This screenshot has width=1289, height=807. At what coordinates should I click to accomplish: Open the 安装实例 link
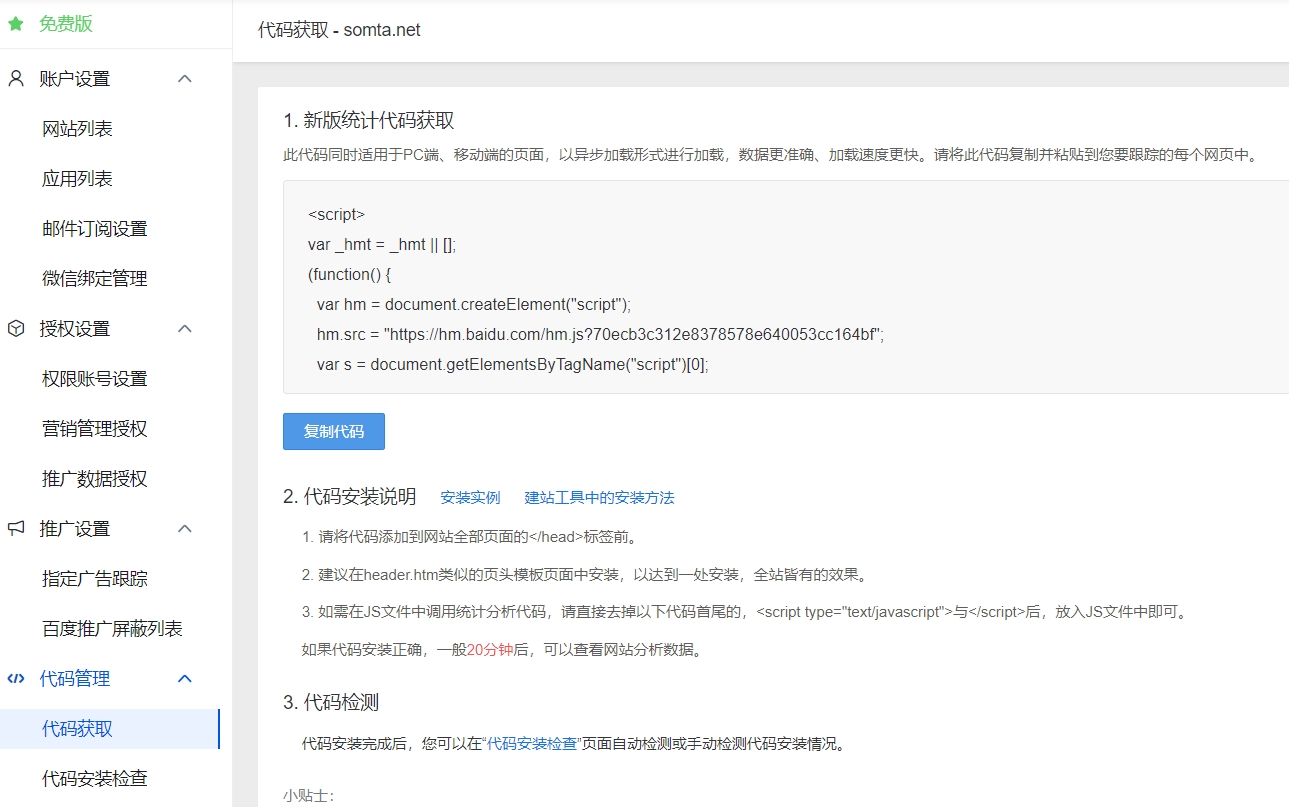[470, 497]
